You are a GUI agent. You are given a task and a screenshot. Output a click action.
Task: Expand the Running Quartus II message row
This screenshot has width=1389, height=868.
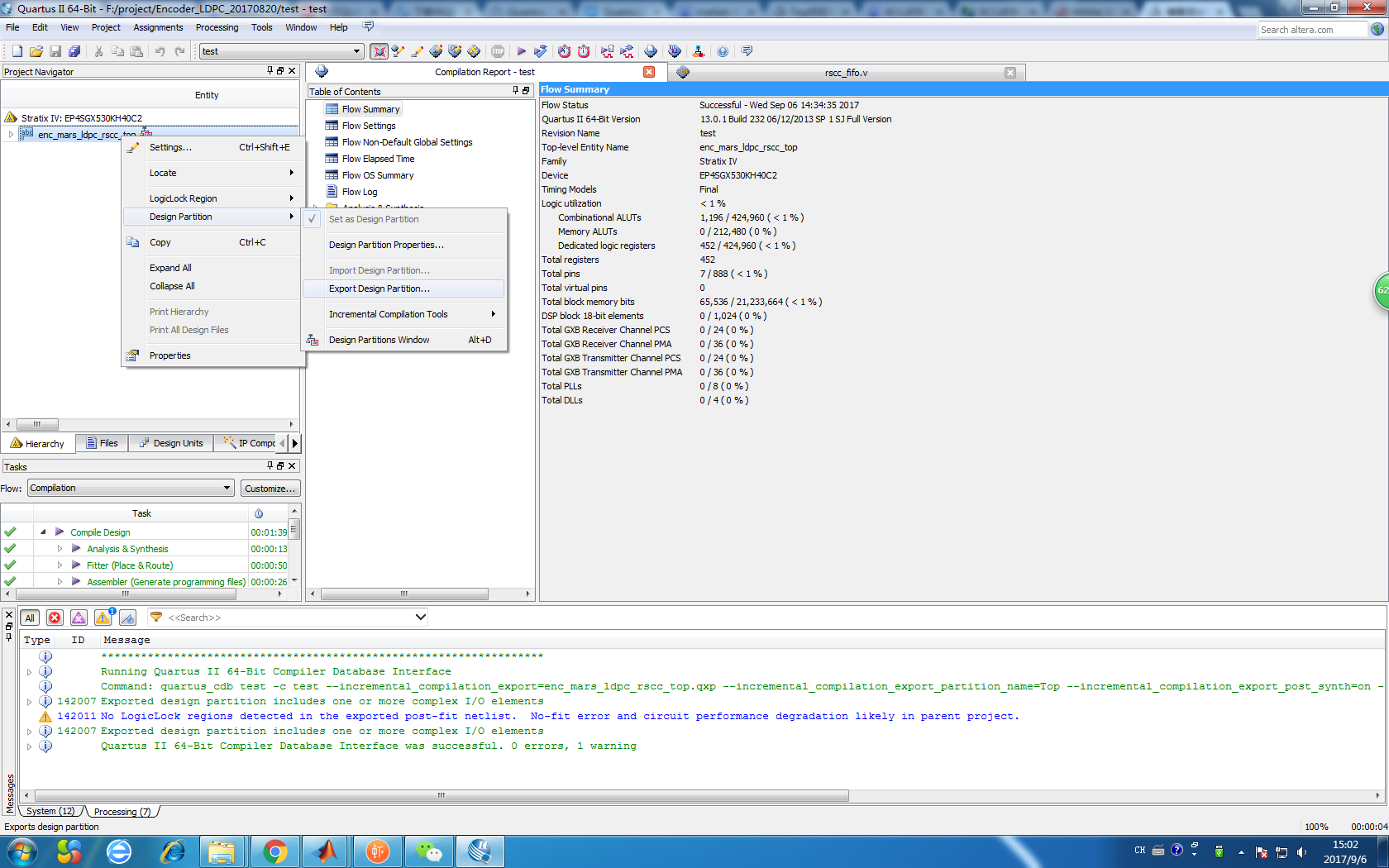pyautogui.click(x=30, y=672)
